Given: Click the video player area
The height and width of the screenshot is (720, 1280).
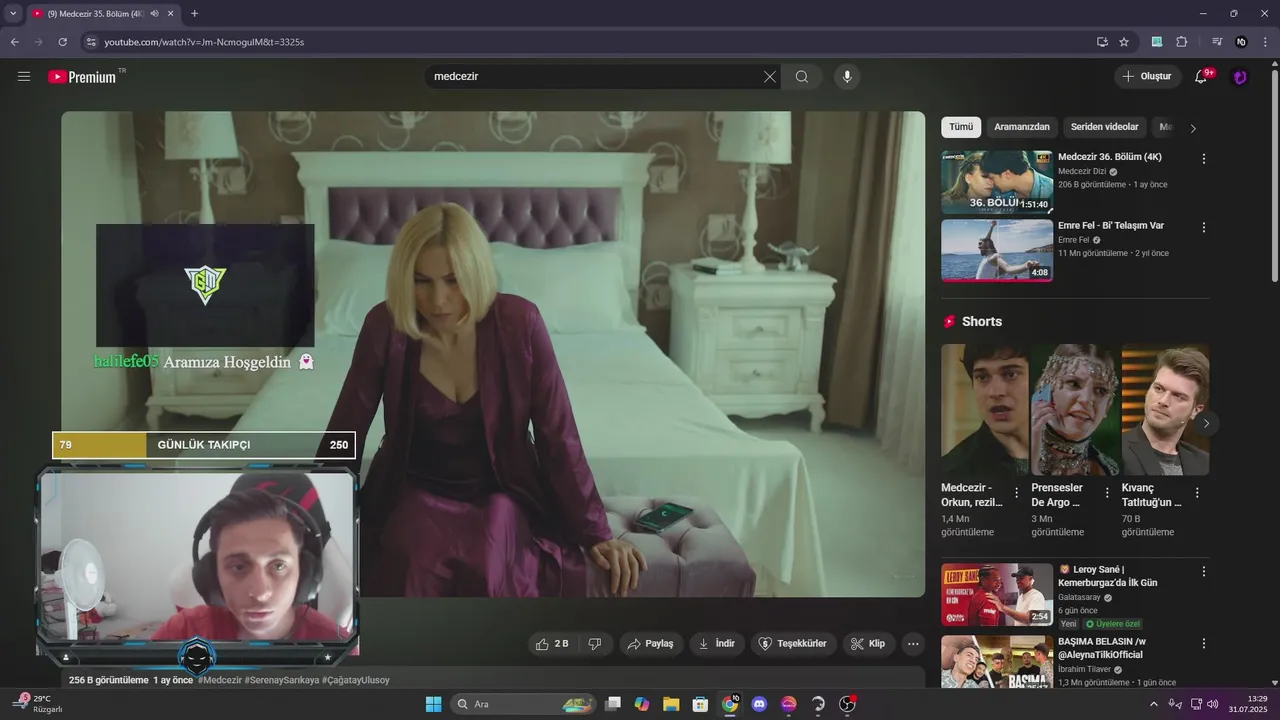Looking at the screenshot, I should (x=493, y=354).
